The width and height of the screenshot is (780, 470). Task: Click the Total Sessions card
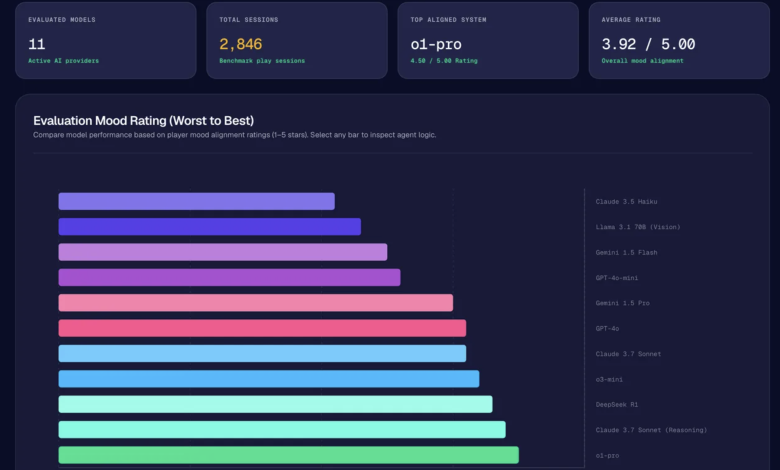[297, 40]
